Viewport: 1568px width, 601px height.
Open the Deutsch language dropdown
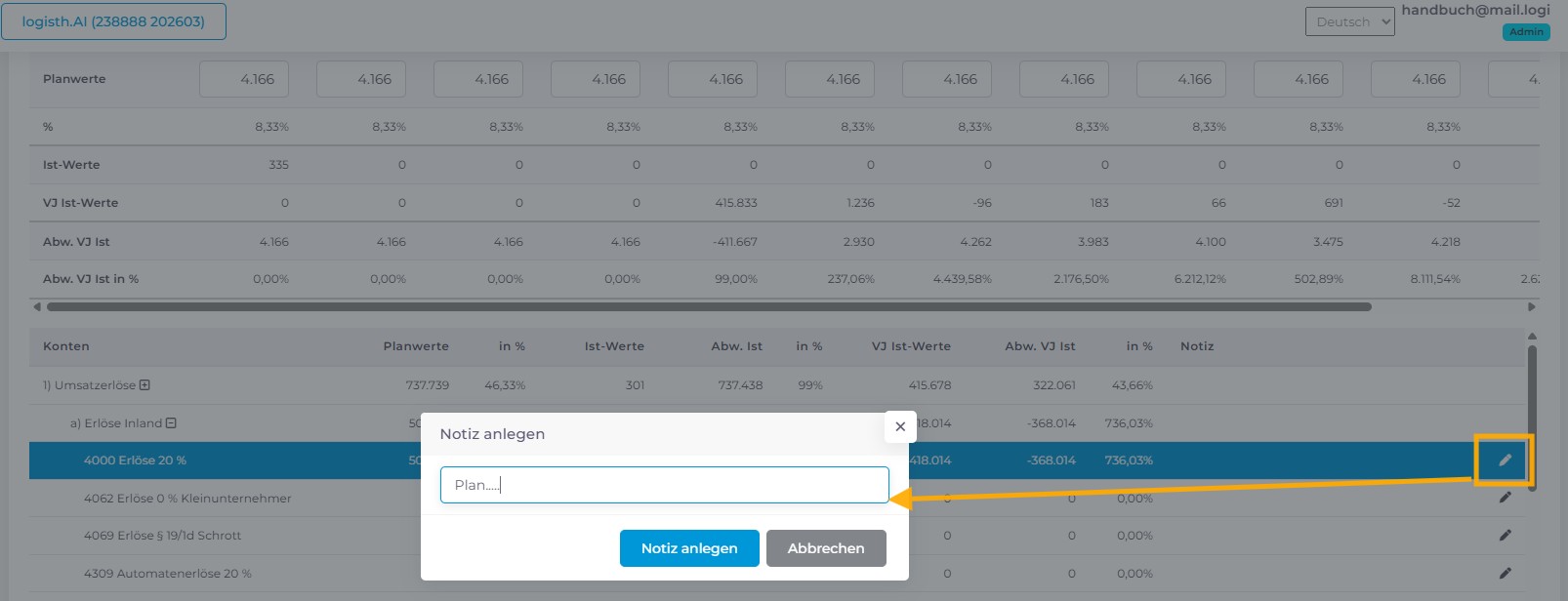[x=1349, y=21]
